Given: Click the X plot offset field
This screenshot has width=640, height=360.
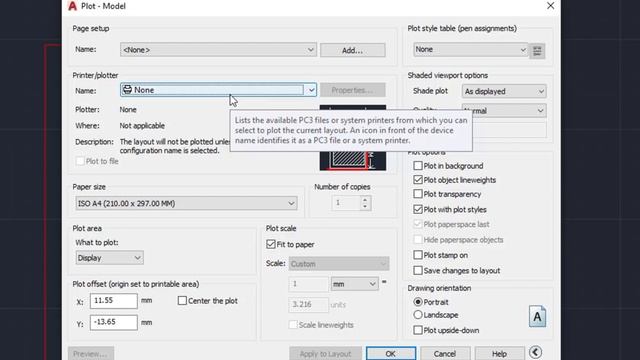Looking at the screenshot, I should coord(113,301).
